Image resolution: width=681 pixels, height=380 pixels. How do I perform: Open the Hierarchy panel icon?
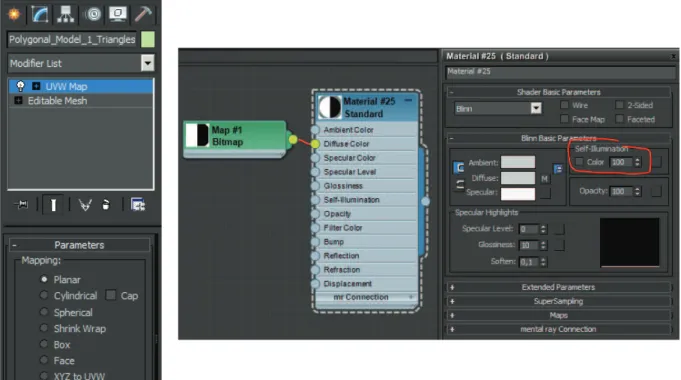tap(66, 14)
